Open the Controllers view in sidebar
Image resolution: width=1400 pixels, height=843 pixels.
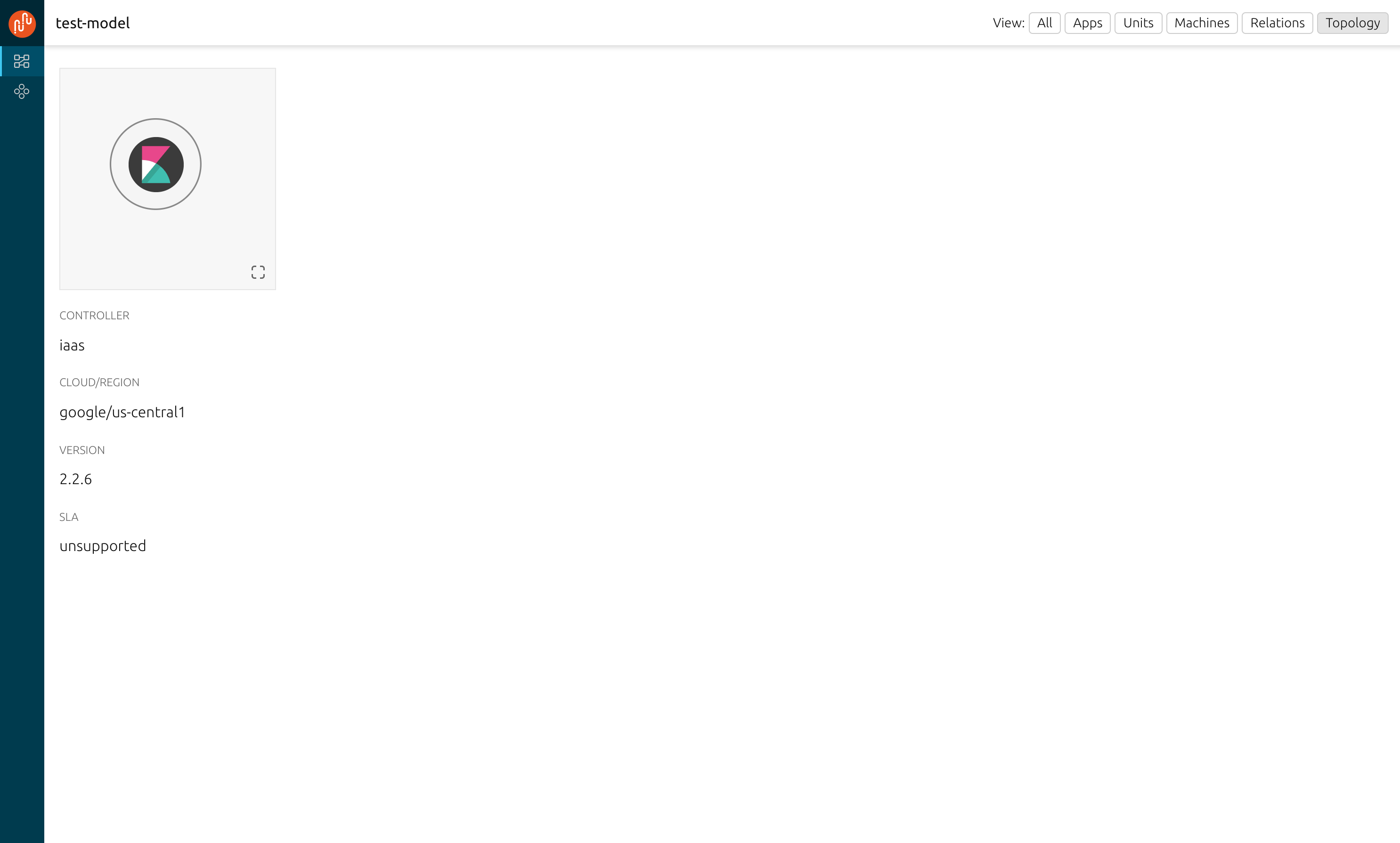click(x=22, y=91)
